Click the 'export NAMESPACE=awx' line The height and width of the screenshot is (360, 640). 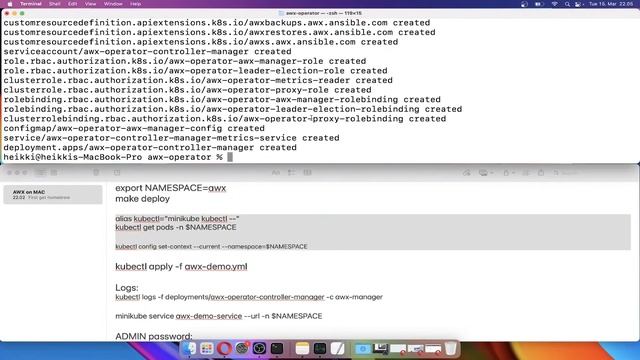pos(171,188)
